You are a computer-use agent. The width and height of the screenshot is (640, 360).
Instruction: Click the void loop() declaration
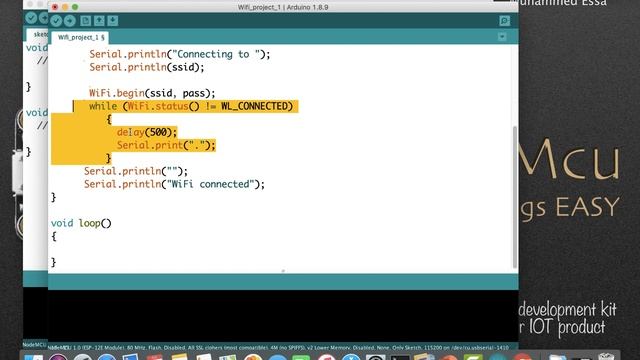tap(81, 223)
